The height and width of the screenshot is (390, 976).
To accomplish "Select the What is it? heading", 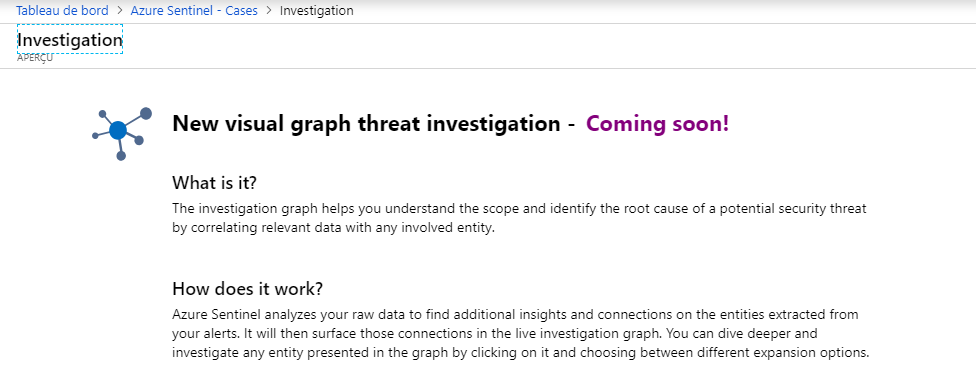I will (x=215, y=183).
